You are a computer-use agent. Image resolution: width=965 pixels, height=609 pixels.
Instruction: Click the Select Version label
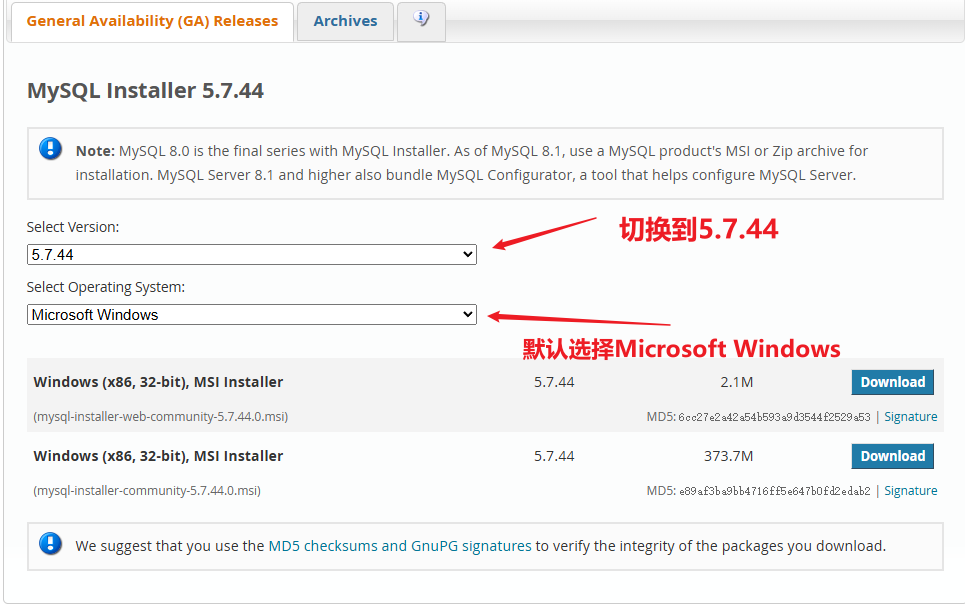click(73, 227)
